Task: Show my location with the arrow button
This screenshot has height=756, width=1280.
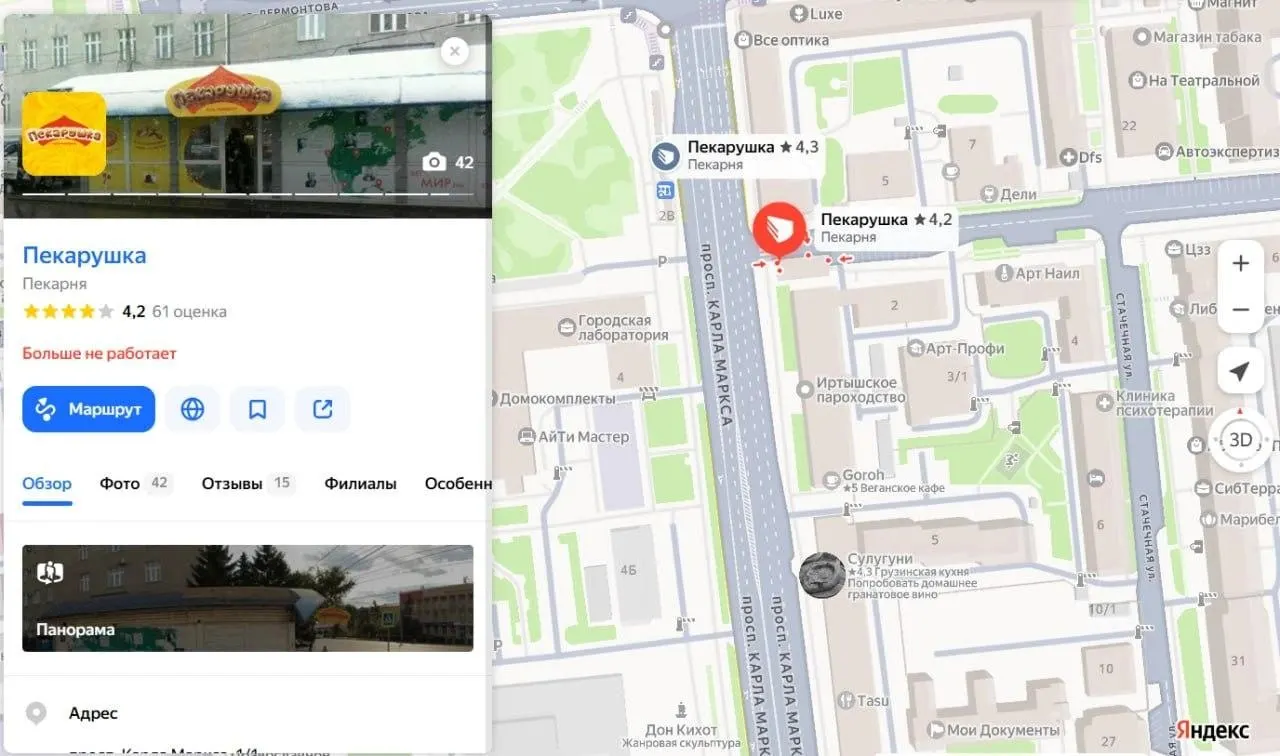Action: coord(1240,372)
